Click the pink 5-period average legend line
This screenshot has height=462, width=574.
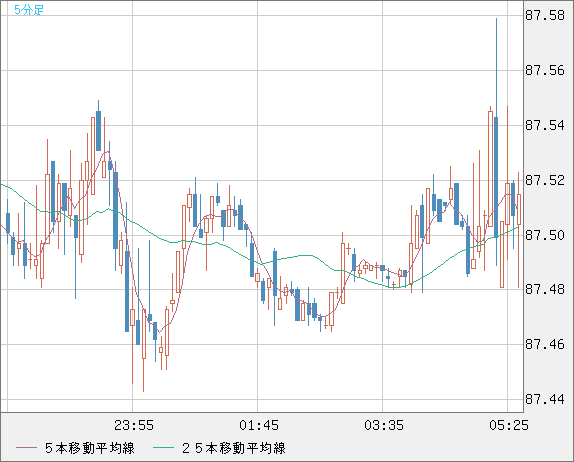(26, 448)
